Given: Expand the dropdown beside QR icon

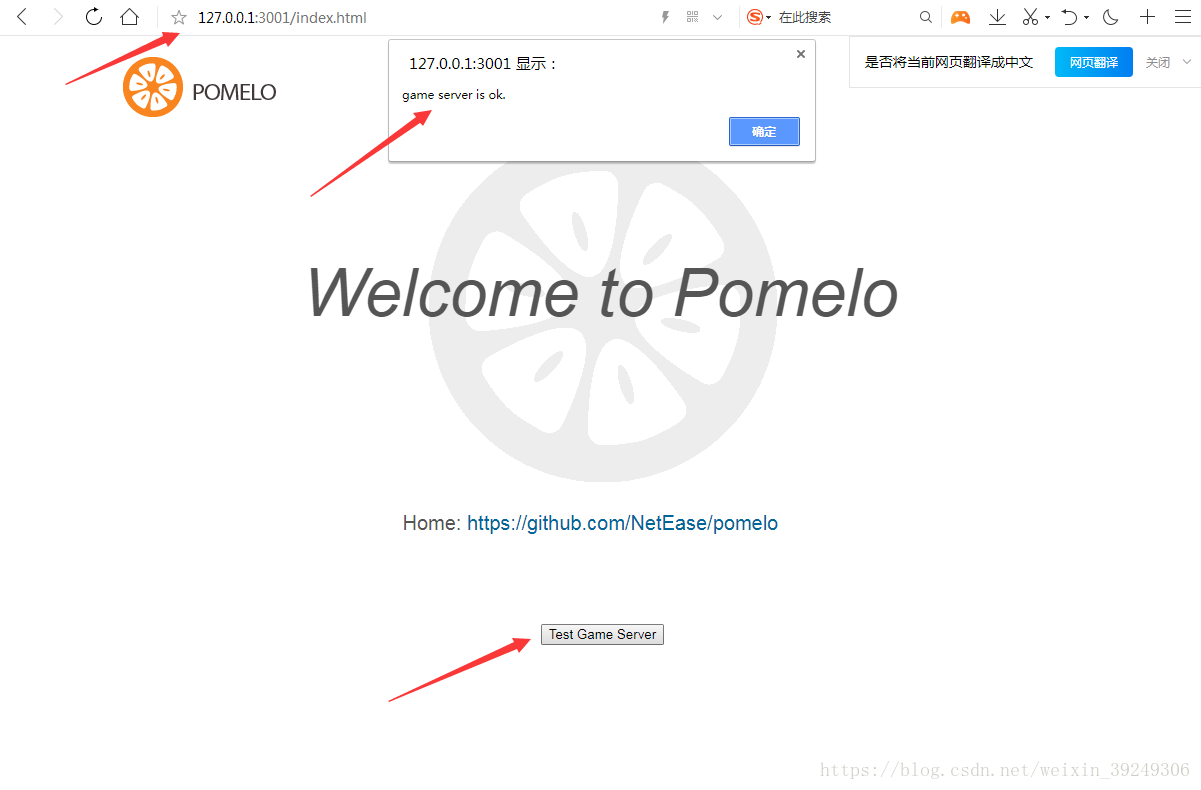Looking at the screenshot, I should pyautogui.click(x=718, y=17).
